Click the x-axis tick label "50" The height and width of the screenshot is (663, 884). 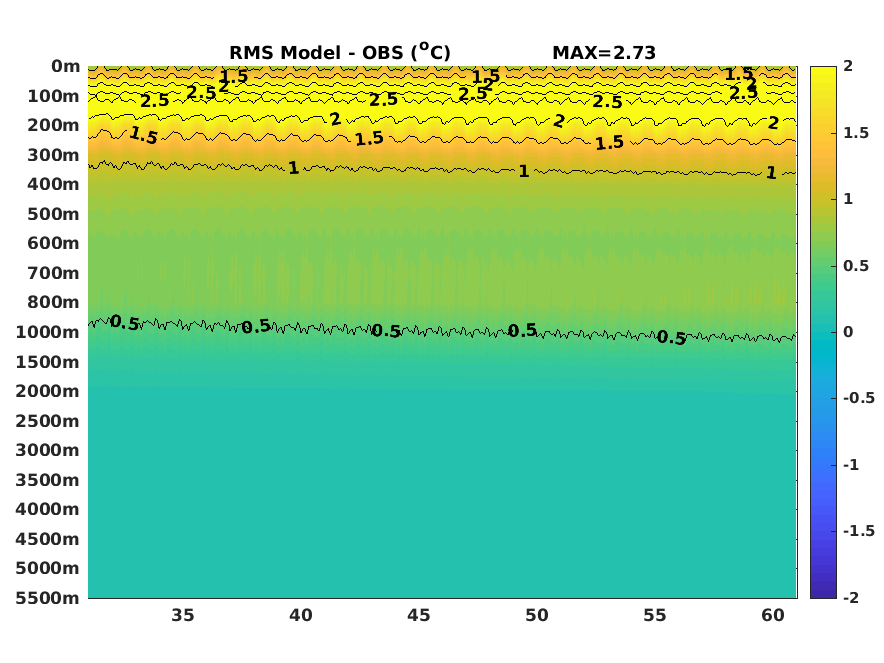[537, 615]
